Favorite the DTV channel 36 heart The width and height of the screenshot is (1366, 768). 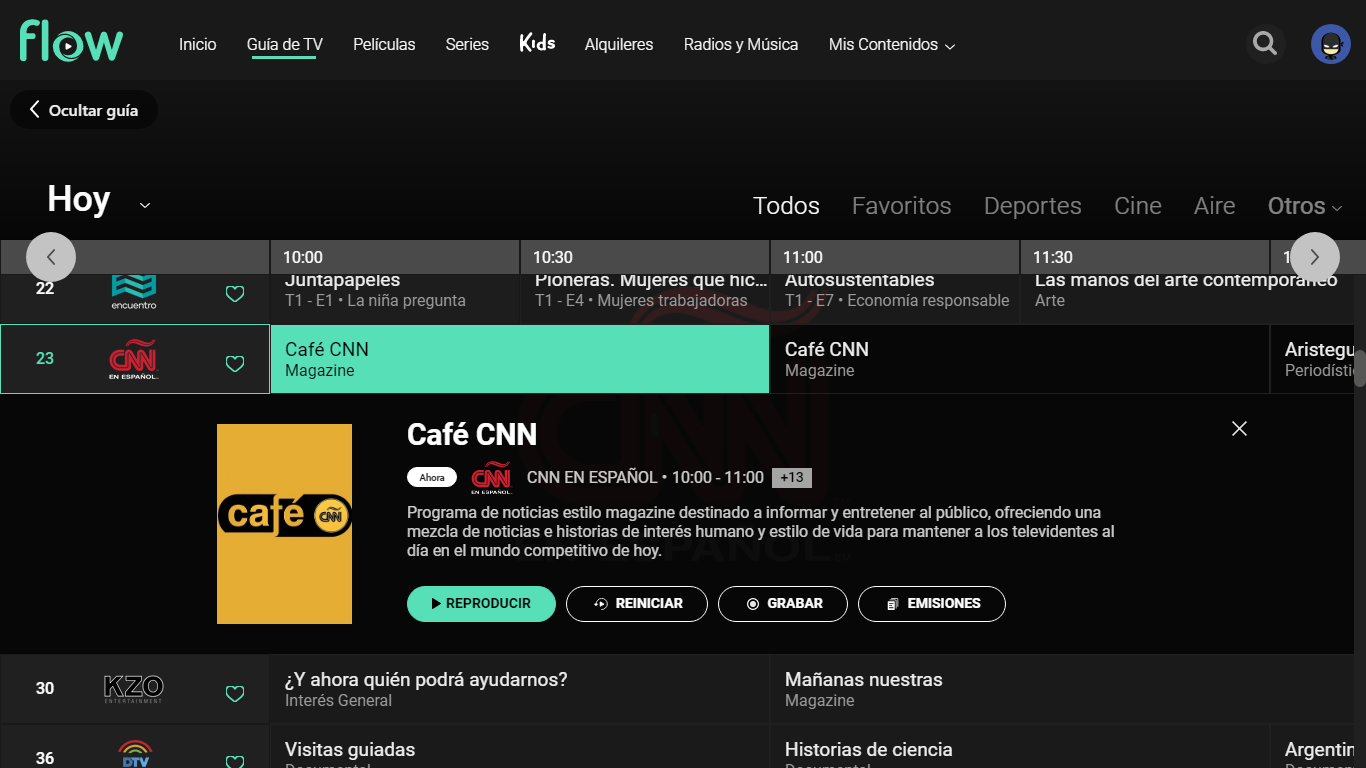(x=235, y=761)
